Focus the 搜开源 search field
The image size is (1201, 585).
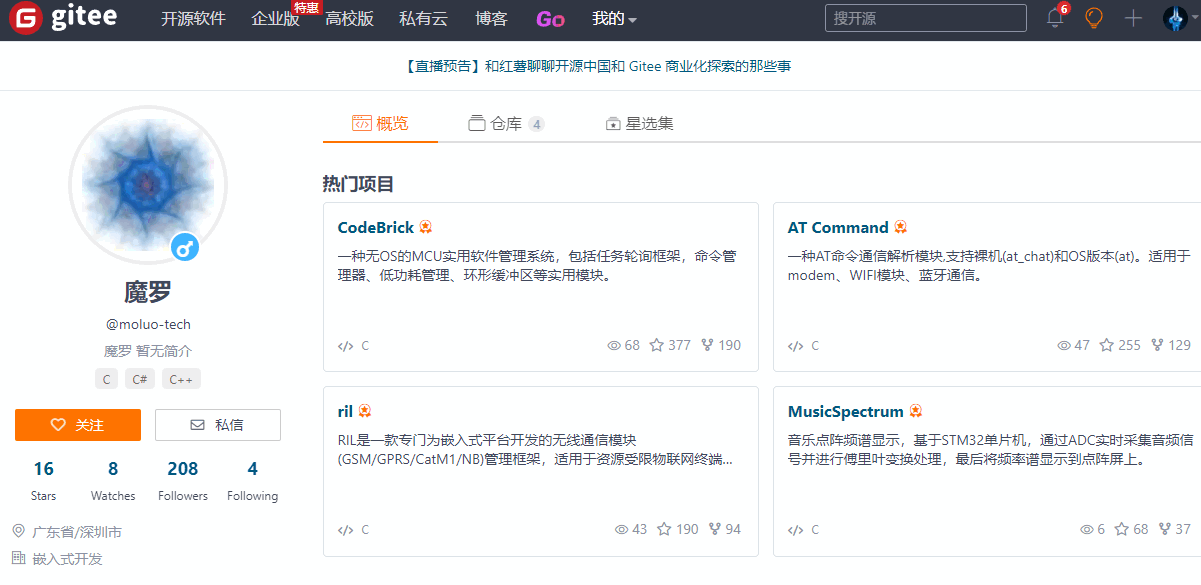point(926,18)
